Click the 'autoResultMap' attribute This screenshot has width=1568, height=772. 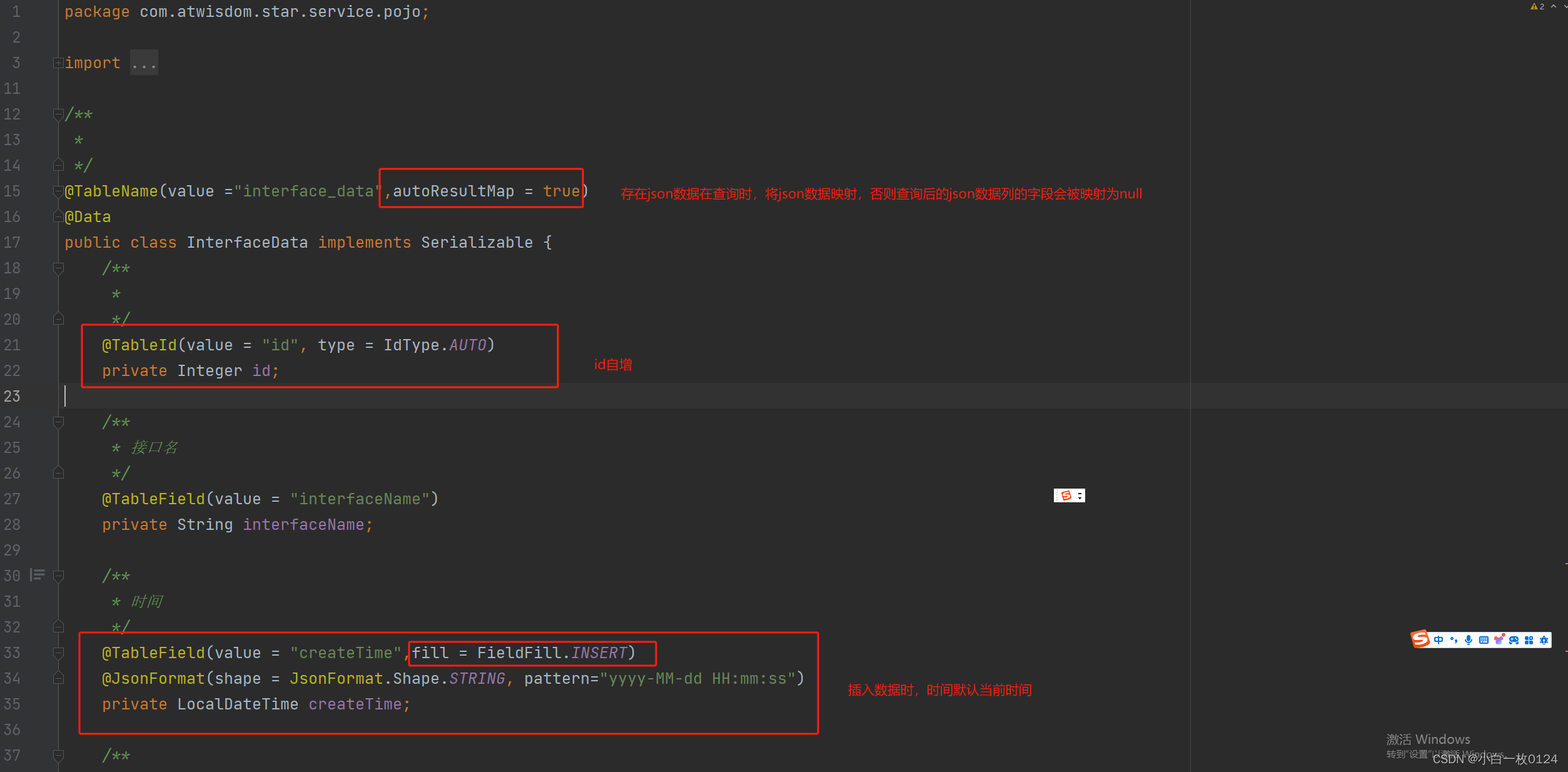point(453,191)
